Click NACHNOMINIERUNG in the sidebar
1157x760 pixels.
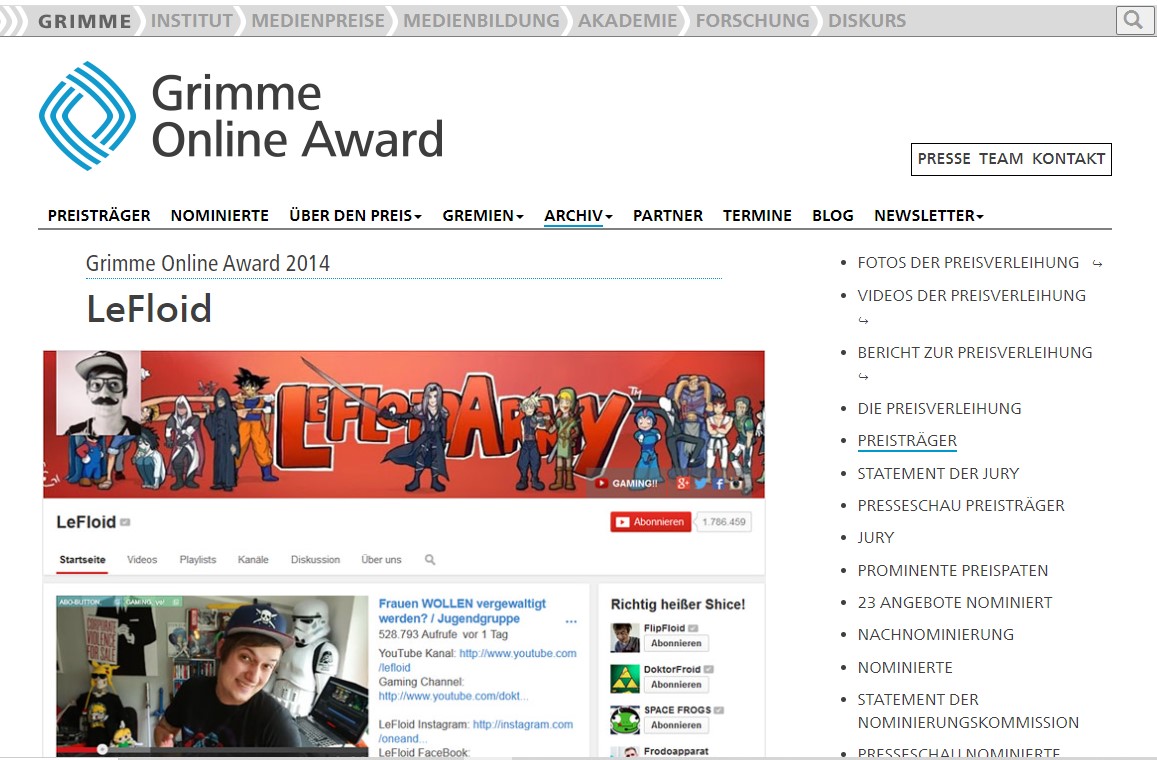[x=936, y=635]
